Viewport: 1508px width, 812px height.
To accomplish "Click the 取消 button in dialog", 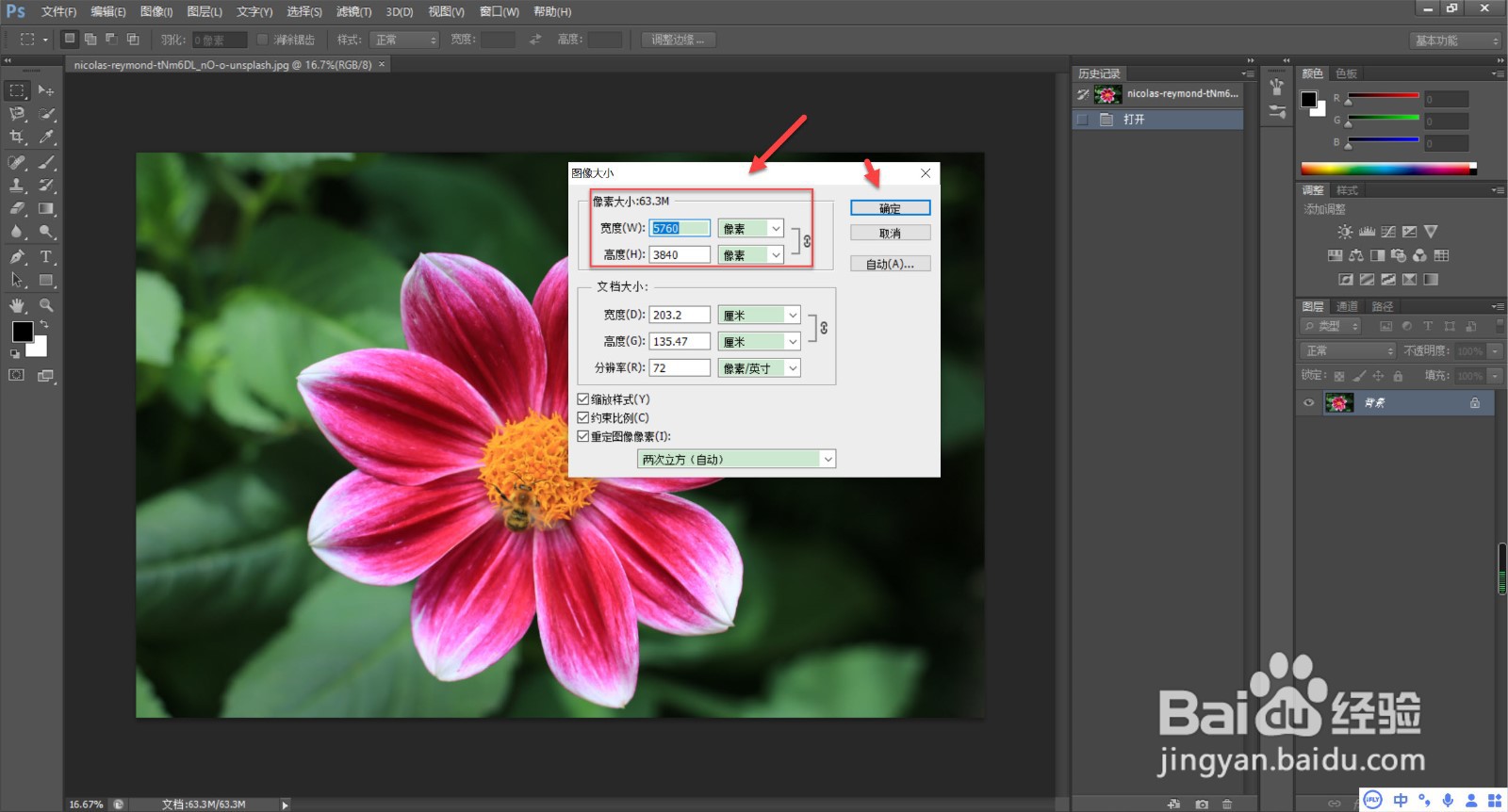I will coord(890,233).
